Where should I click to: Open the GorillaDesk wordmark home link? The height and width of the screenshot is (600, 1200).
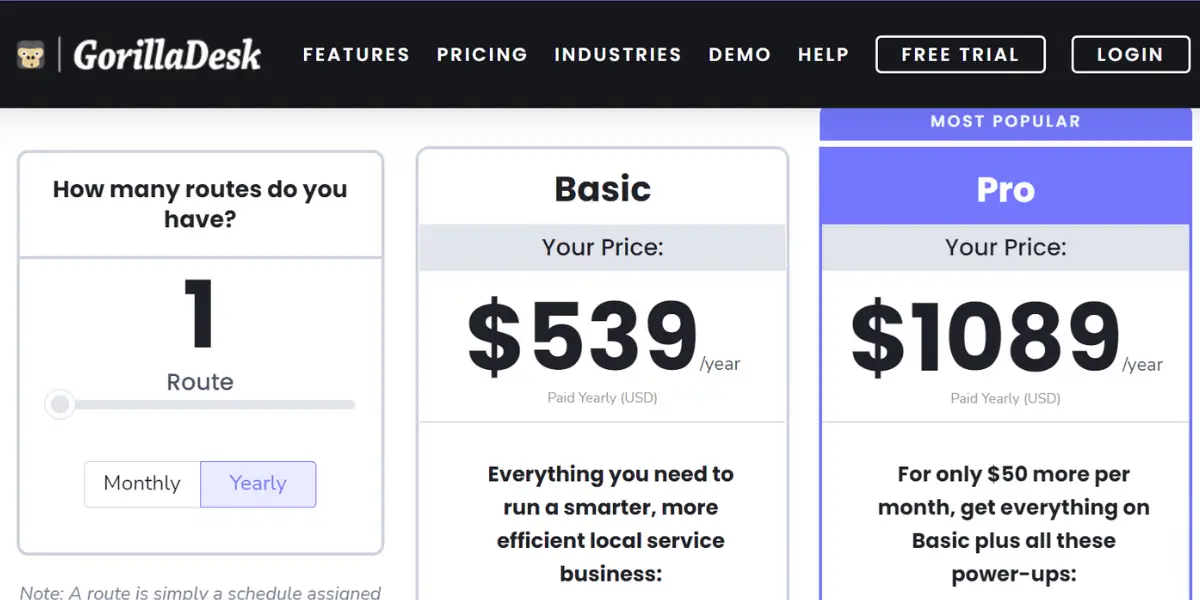(x=167, y=55)
